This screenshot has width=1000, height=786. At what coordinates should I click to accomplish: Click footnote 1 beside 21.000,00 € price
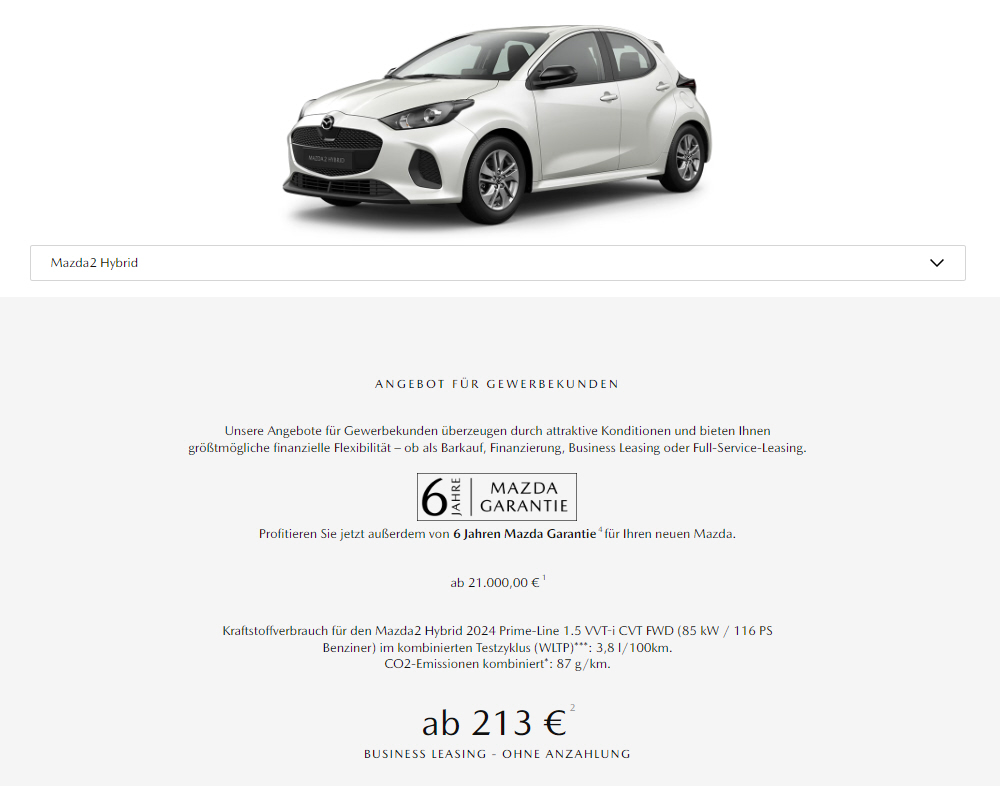pyautogui.click(x=544, y=578)
